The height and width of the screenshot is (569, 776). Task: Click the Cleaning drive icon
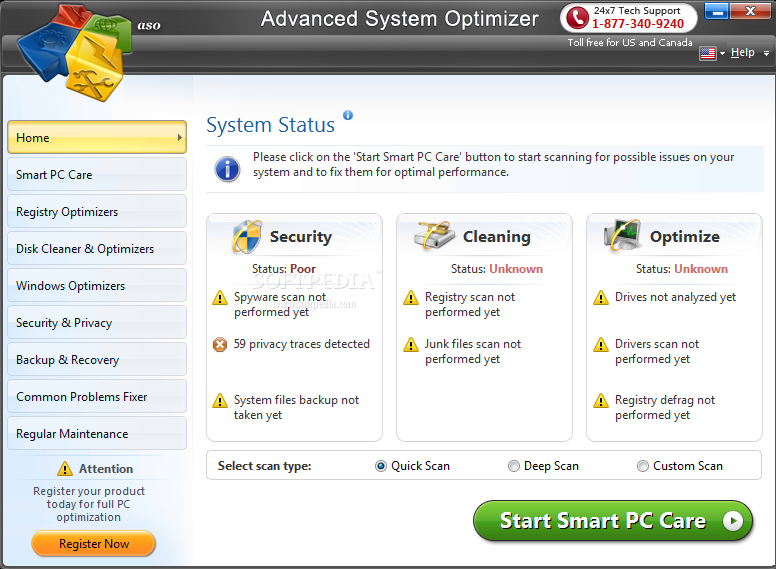click(x=434, y=236)
